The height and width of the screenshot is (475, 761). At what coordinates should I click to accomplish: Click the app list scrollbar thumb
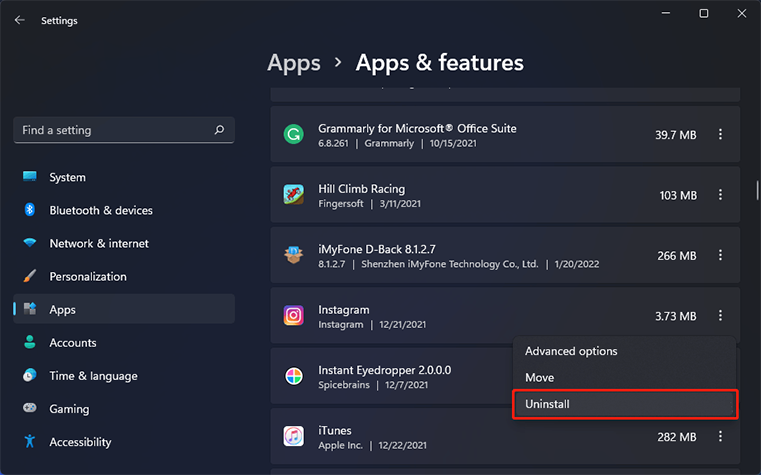tap(757, 190)
